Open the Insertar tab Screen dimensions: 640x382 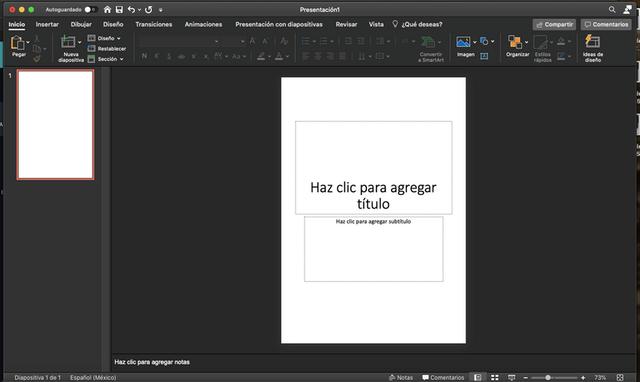[47, 24]
